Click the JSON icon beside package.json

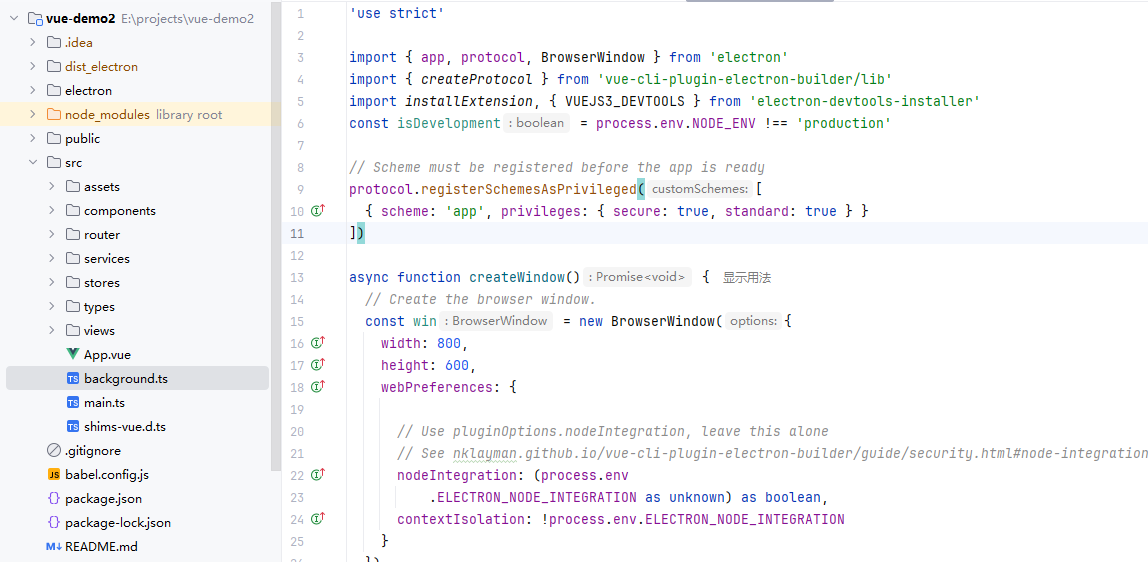[x=54, y=499]
